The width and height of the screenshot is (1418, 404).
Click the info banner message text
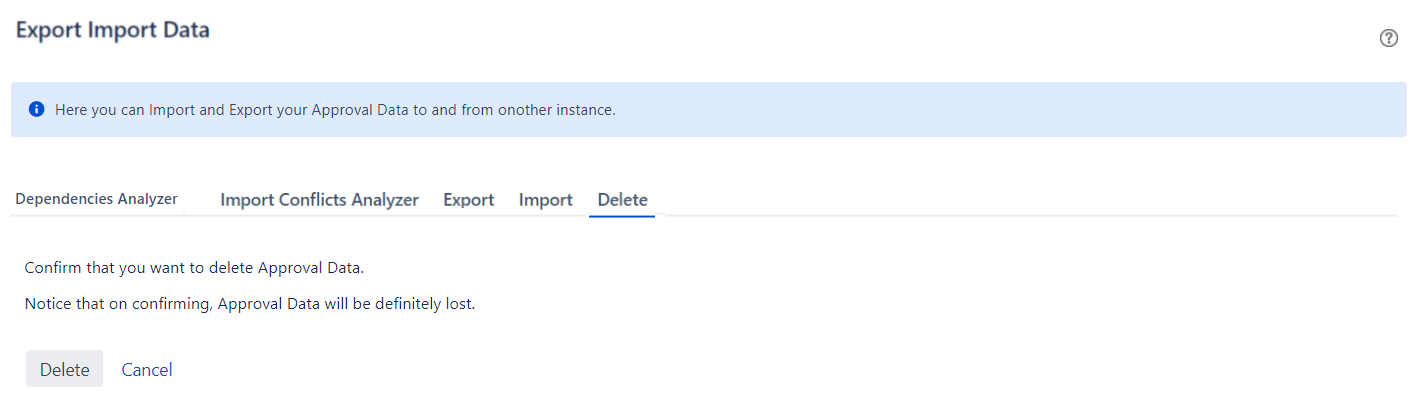click(x=335, y=110)
